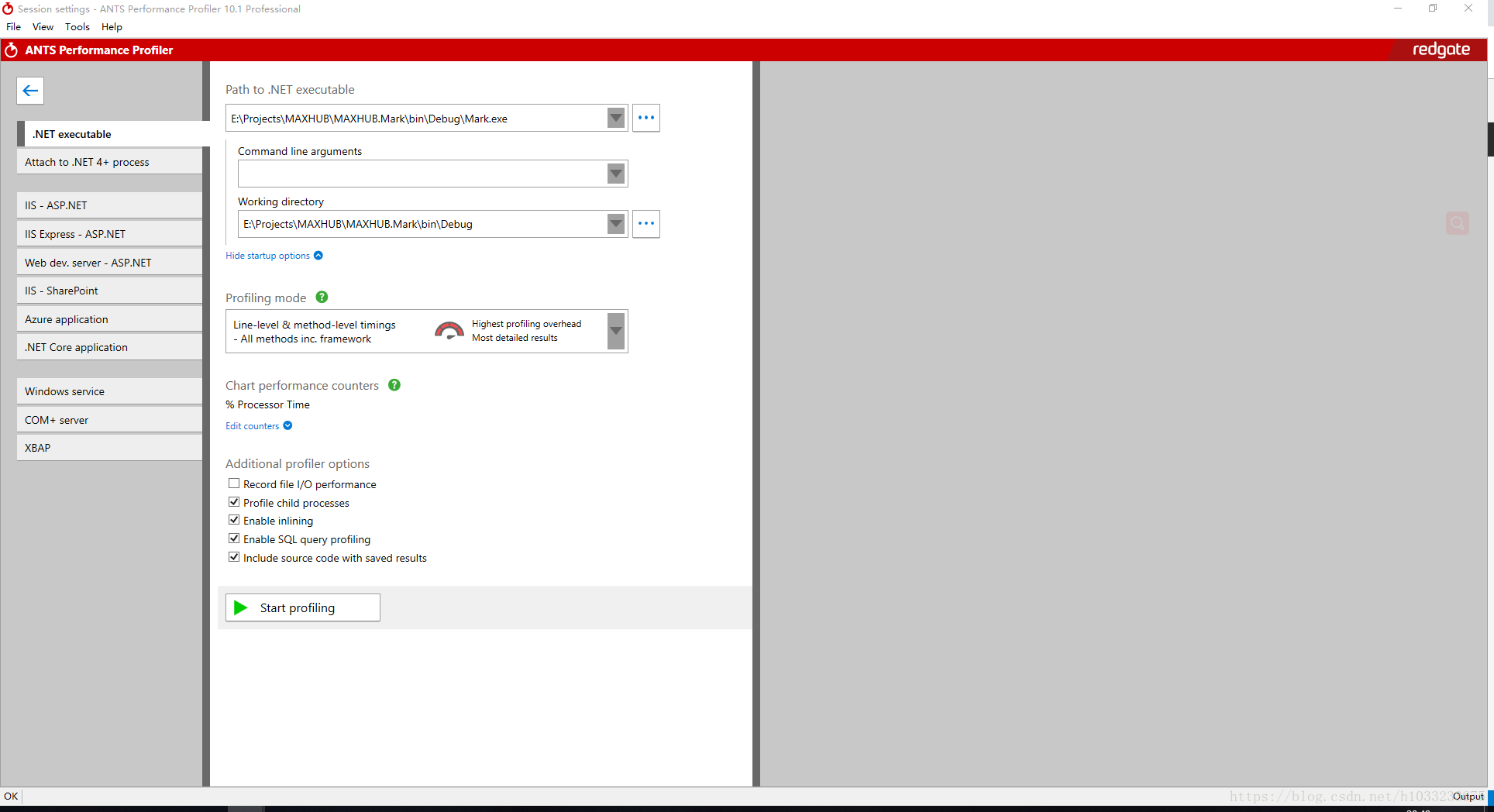
Task: Click Edit counters link
Action: point(252,426)
